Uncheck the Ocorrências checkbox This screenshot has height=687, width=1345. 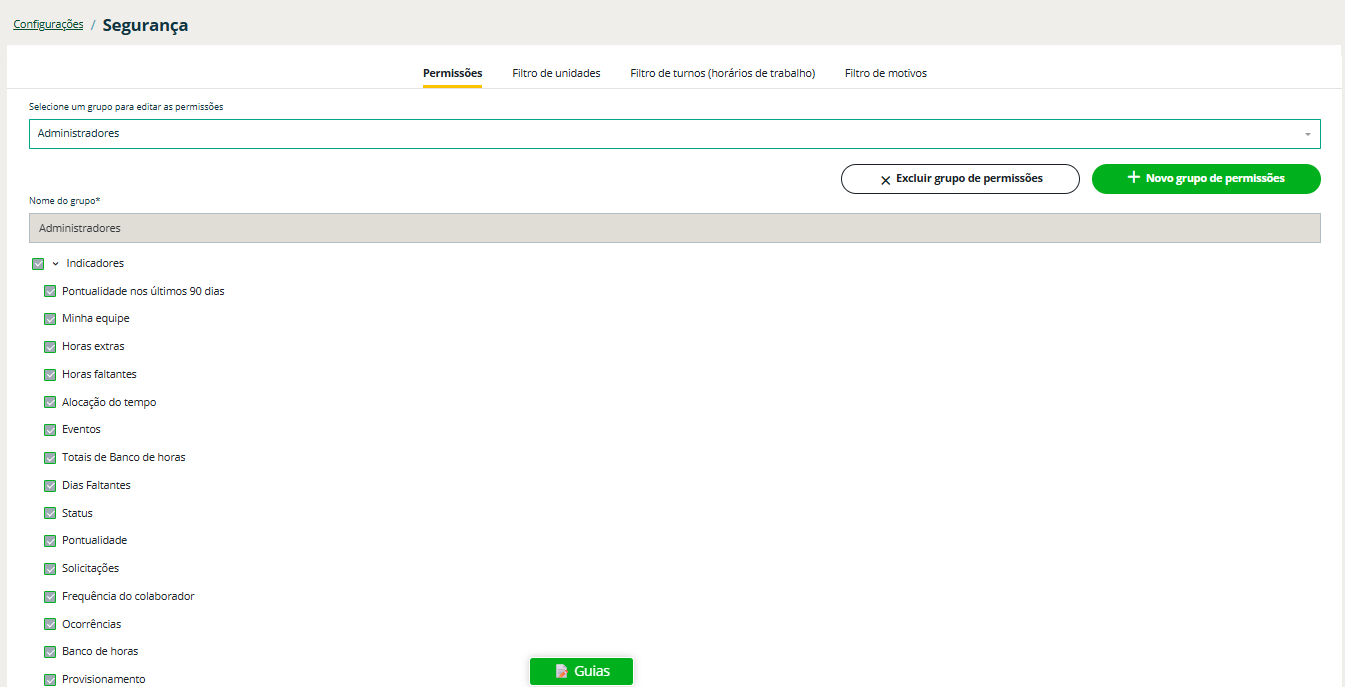coord(50,625)
